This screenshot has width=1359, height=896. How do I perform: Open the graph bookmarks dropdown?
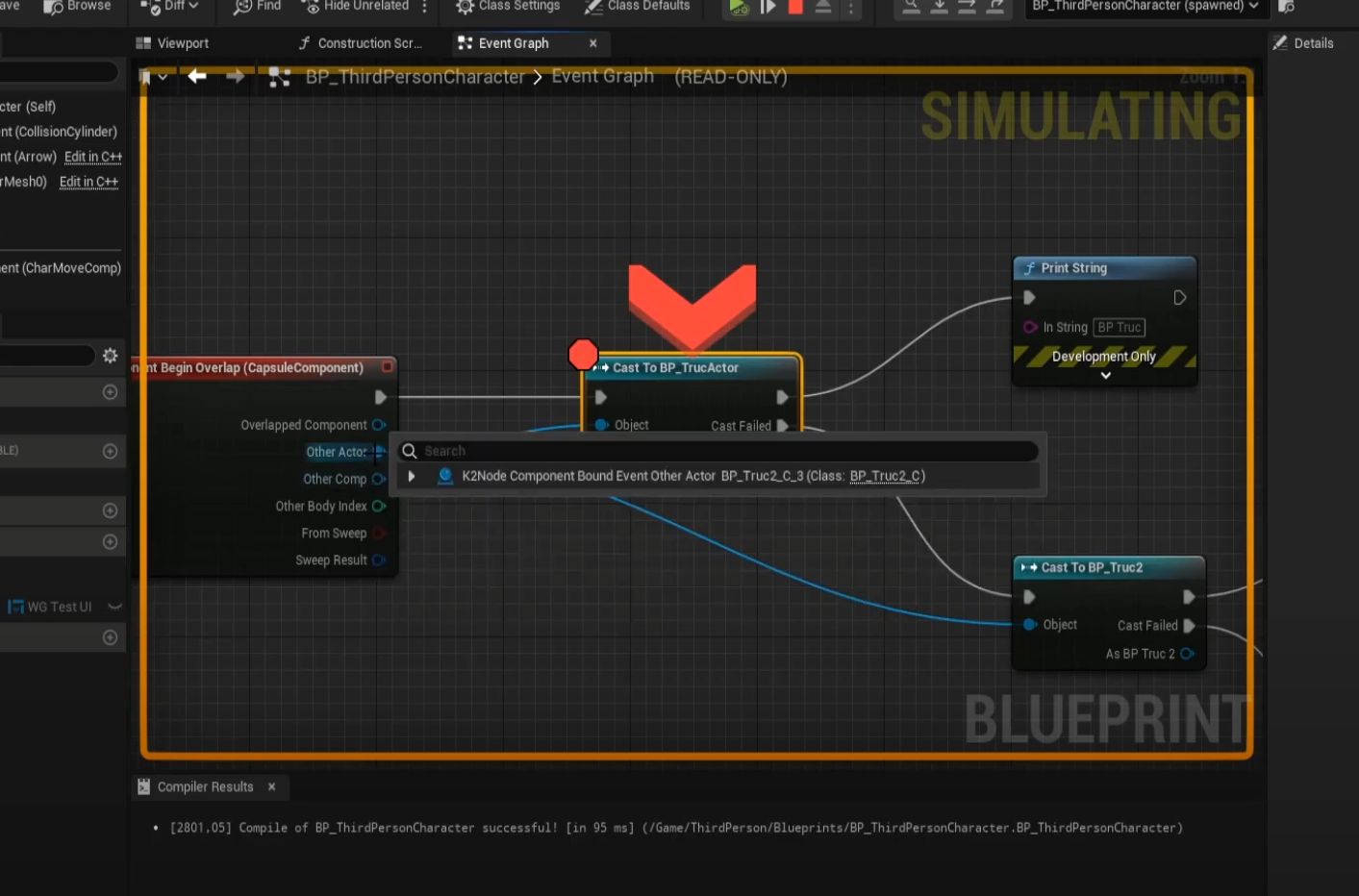tap(154, 77)
